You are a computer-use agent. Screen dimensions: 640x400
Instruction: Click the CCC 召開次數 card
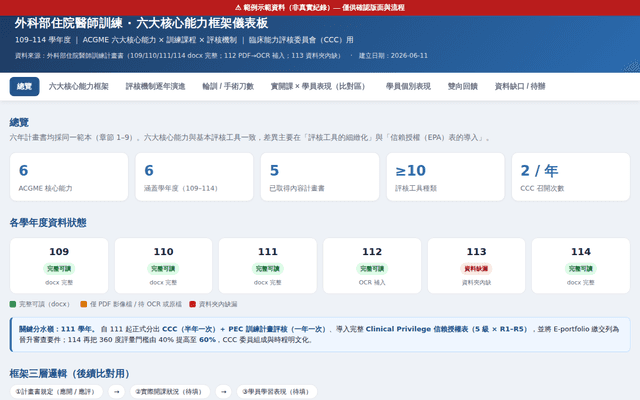[x=571, y=177]
